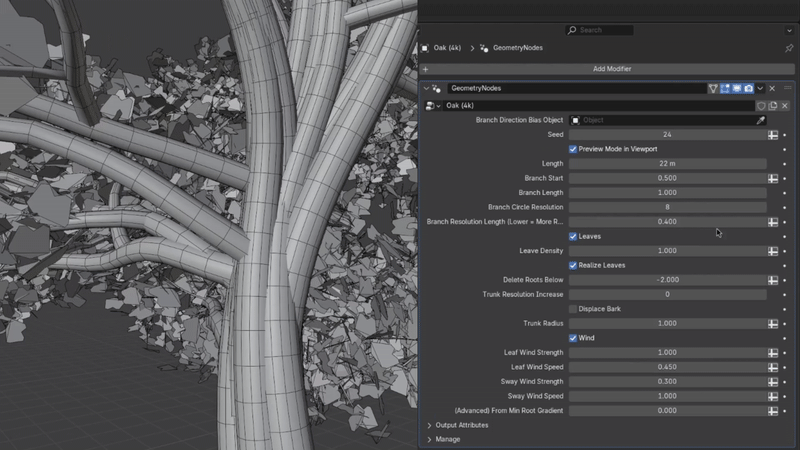Click the GeometryNodes modifier icon in breadcrumb
Image resolution: width=800 pixels, height=450 pixels.
click(484, 48)
